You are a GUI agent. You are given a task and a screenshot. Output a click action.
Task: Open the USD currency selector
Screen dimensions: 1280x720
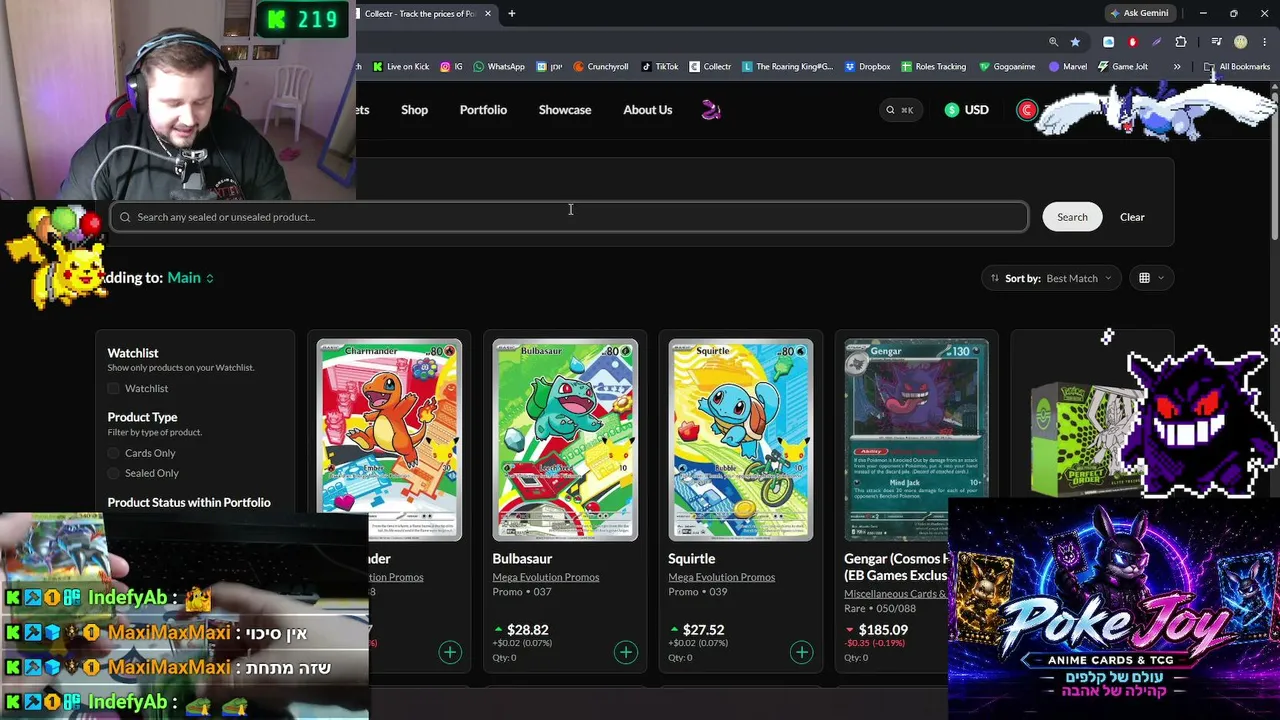pyautogui.click(x=966, y=110)
